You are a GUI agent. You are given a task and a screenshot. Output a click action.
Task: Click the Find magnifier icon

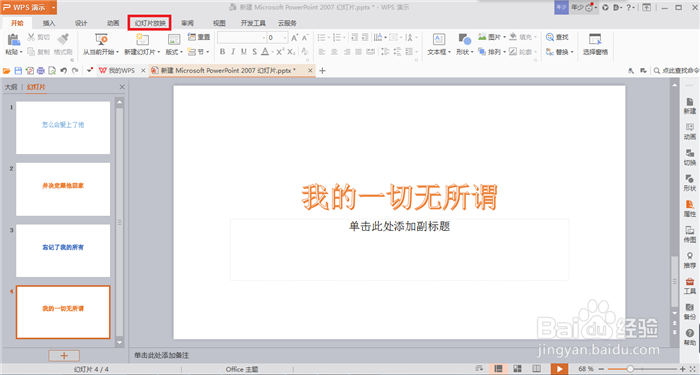[550, 38]
